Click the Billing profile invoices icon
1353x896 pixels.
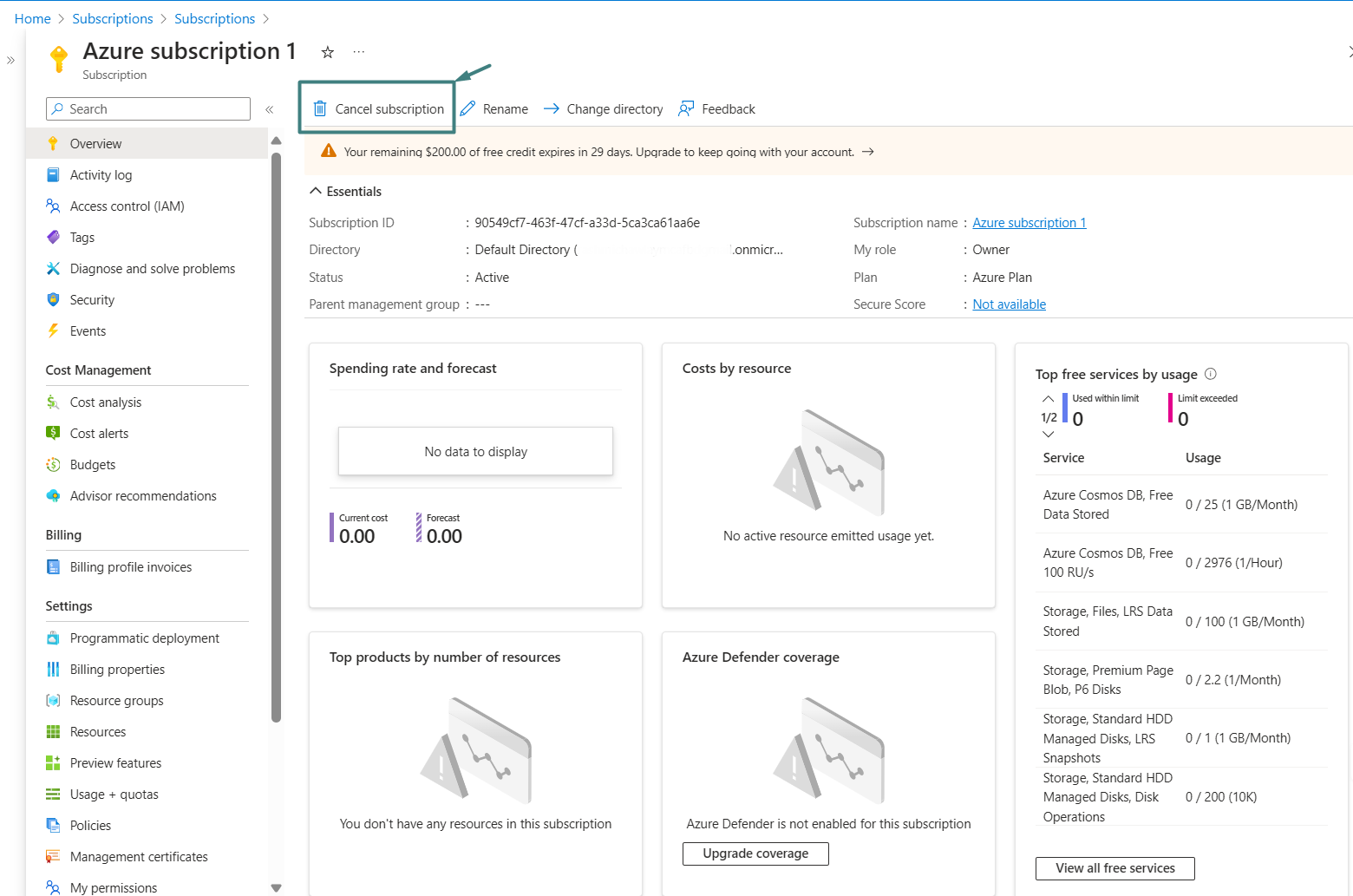[x=53, y=566]
